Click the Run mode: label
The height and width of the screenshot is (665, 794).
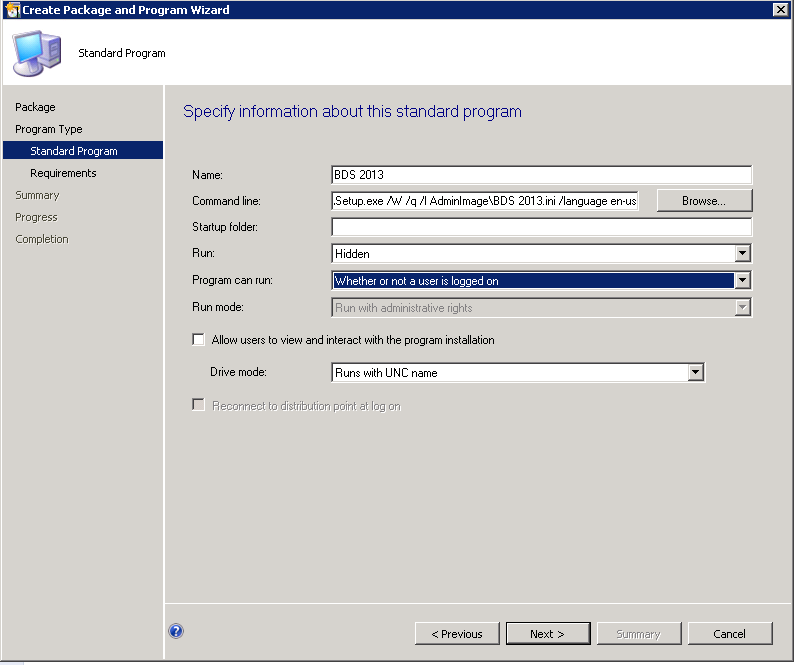218,307
